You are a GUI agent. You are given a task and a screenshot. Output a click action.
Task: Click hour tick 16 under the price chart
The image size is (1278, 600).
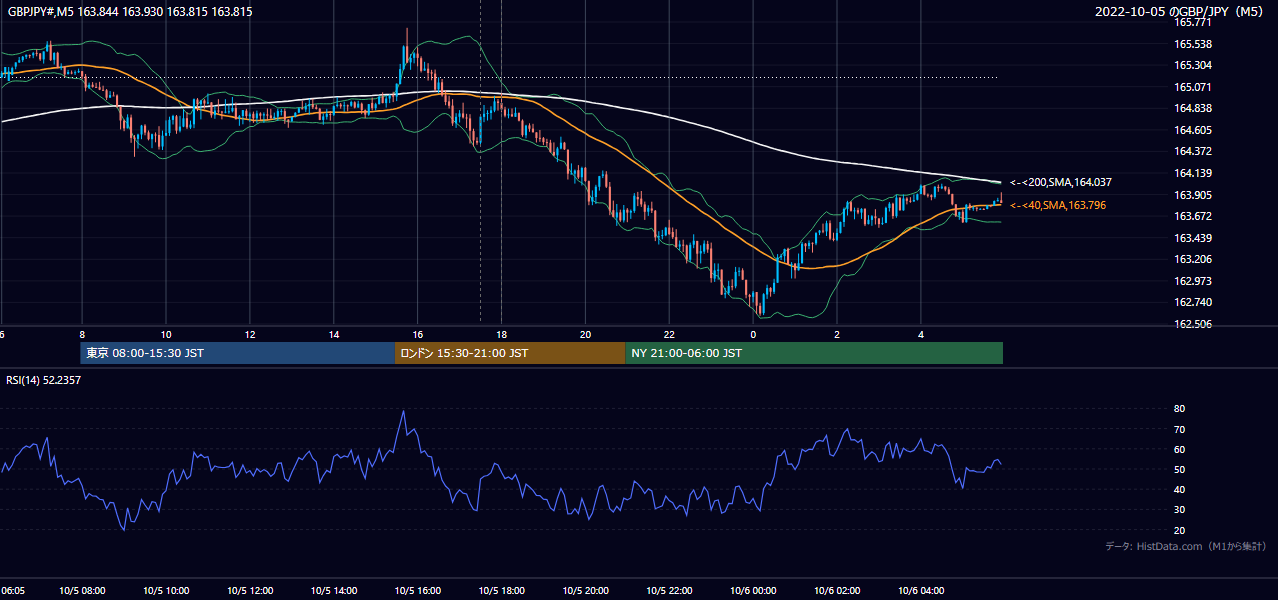pyautogui.click(x=417, y=335)
